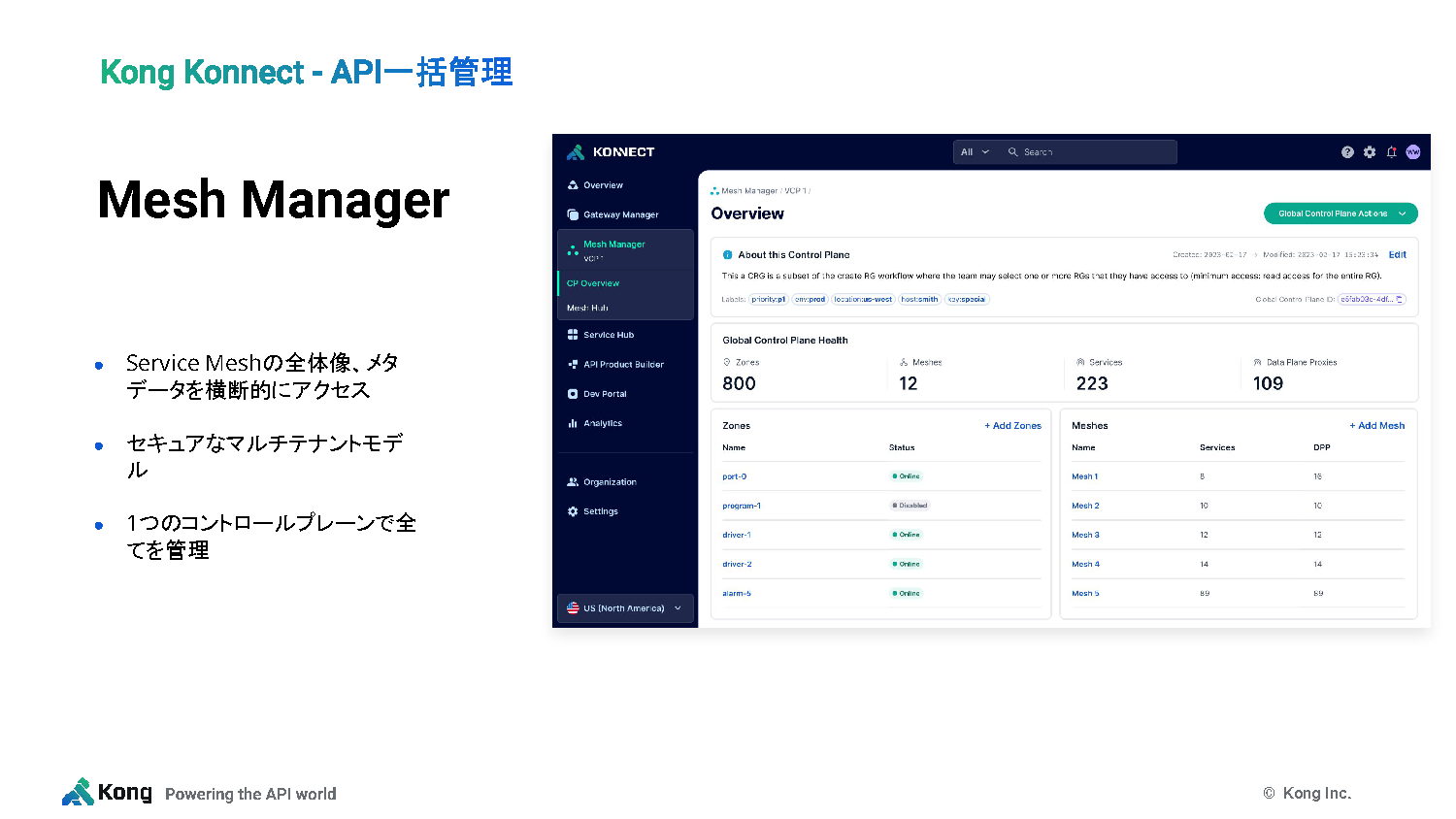Screen dimensions: 1456x819
Task: Select CP Overview submenu item
Action: (593, 283)
